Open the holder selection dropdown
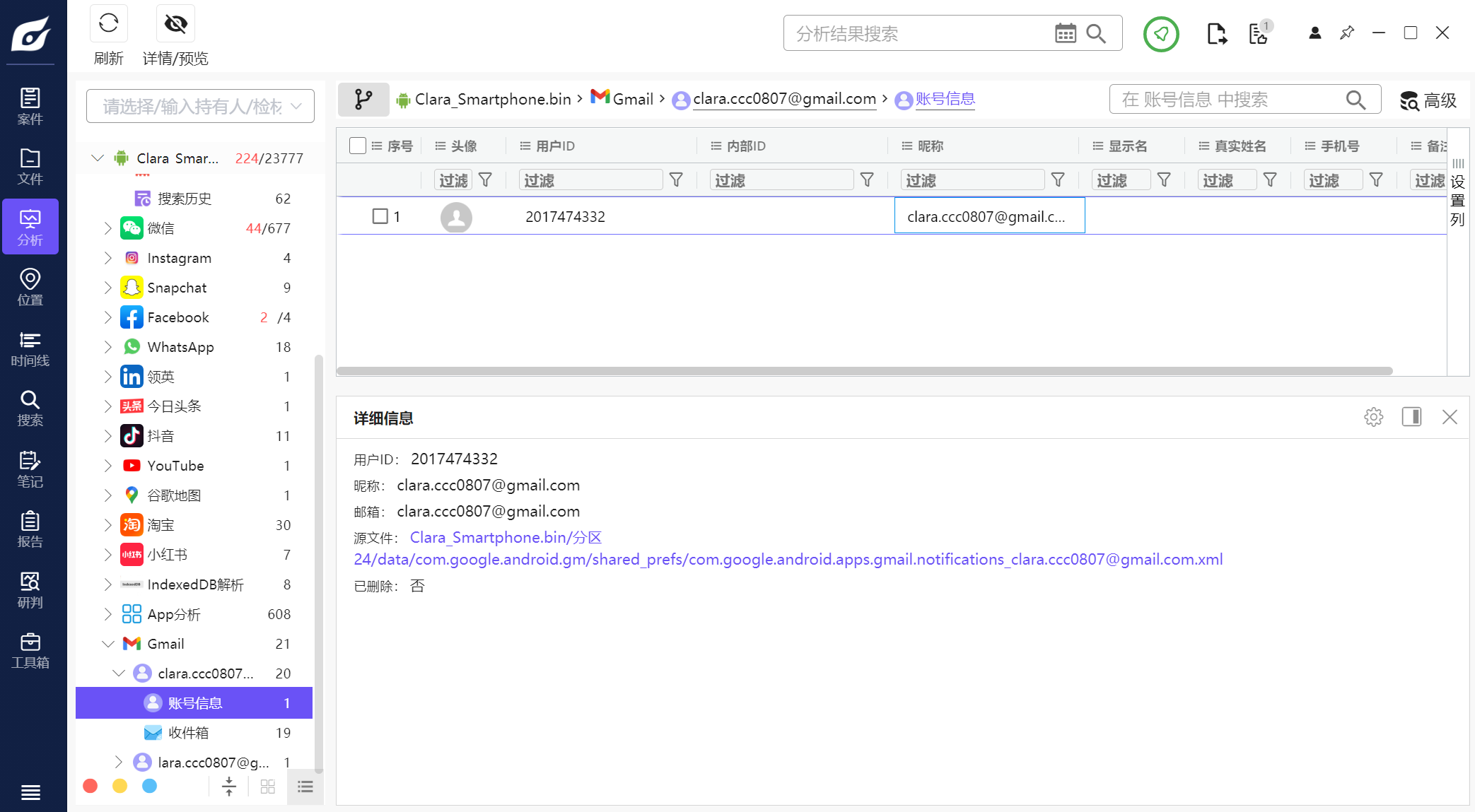 click(200, 106)
